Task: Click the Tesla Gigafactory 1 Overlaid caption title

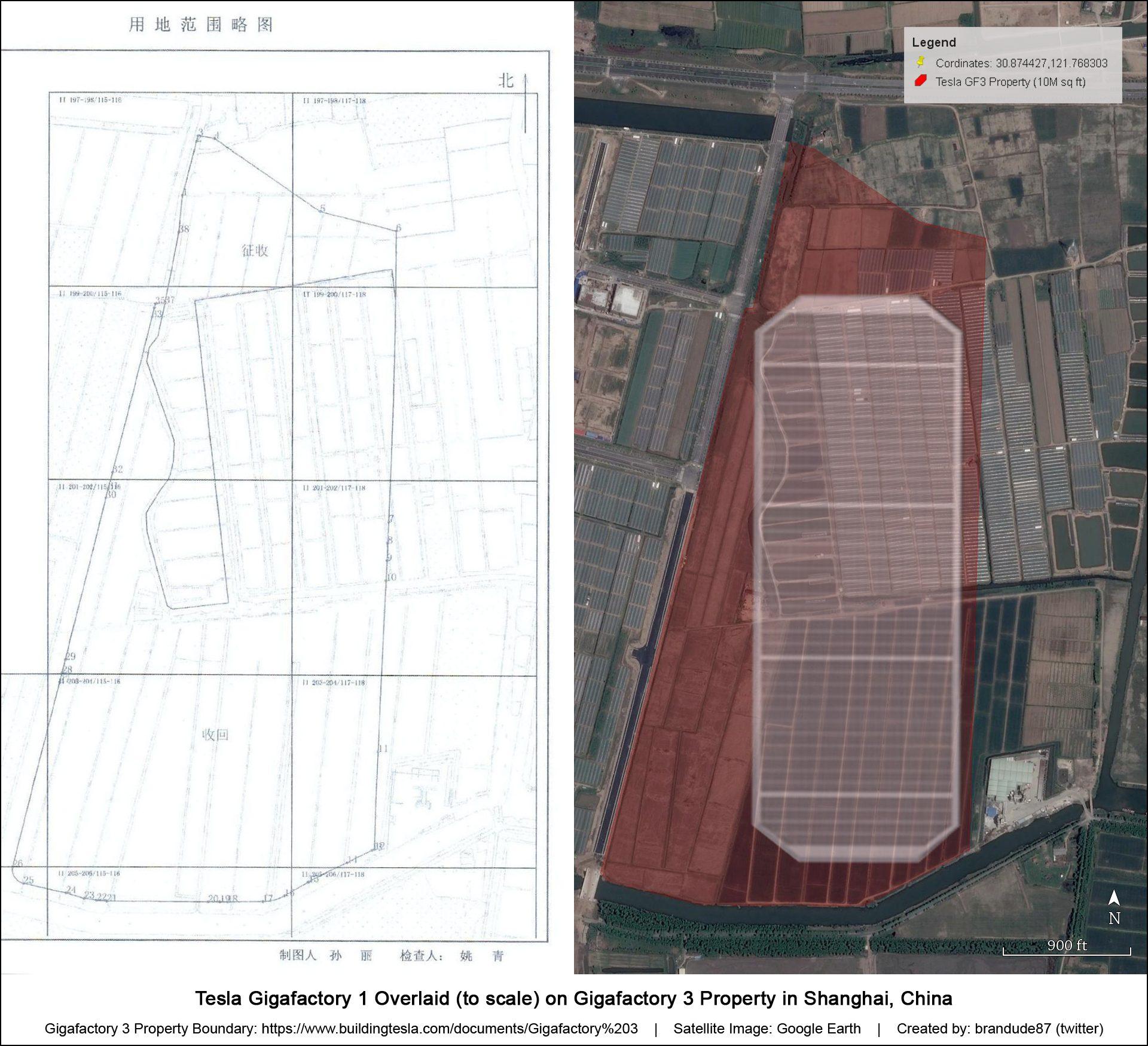Action: click(x=573, y=999)
